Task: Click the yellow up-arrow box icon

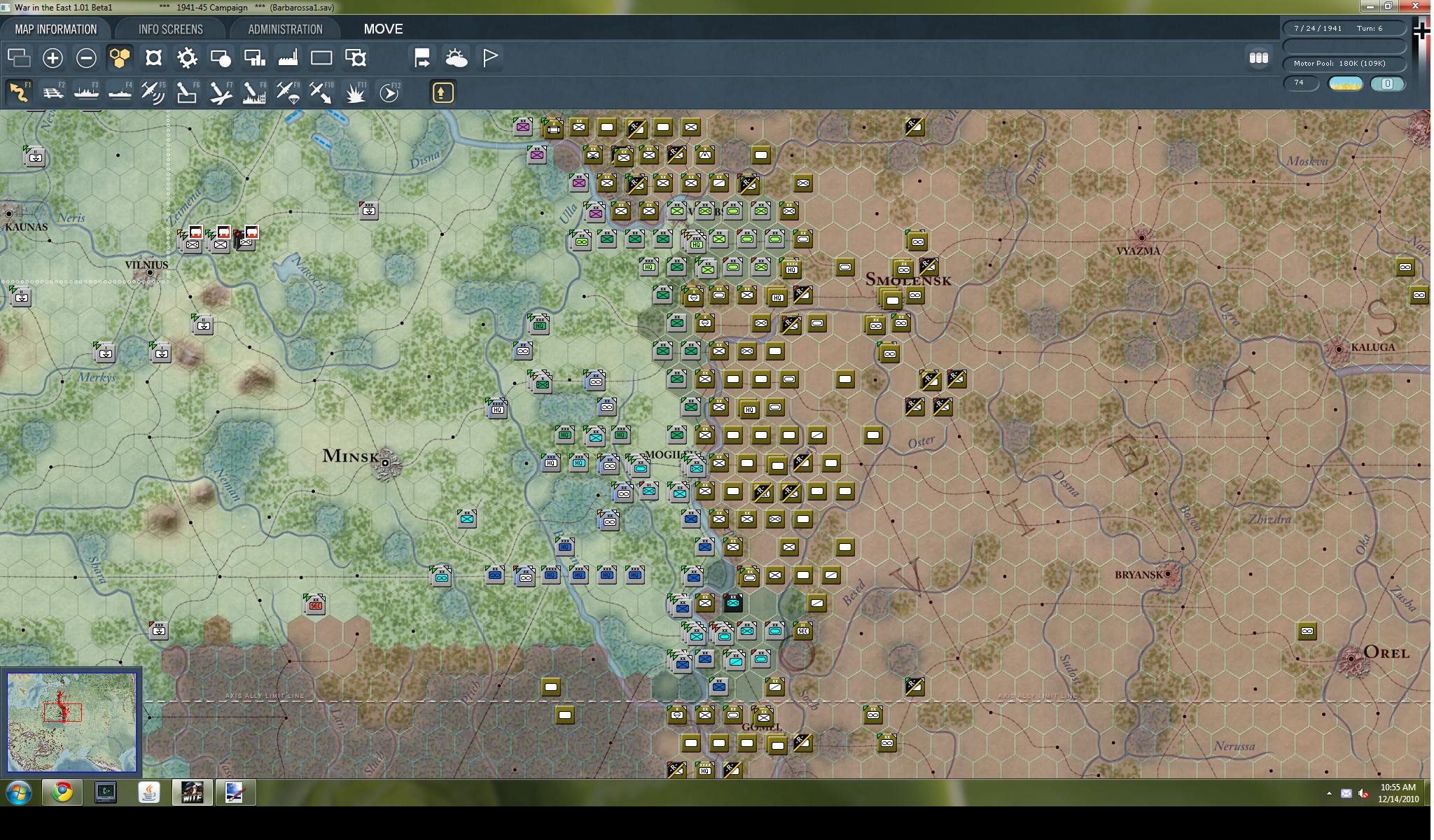Action: [443, 92]
